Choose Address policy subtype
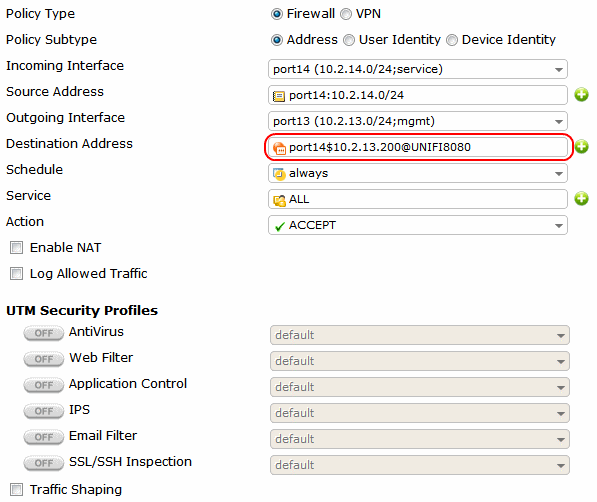The width and height of the screenshot is (597, 502). pyautogui.click(x=277, y=40)
